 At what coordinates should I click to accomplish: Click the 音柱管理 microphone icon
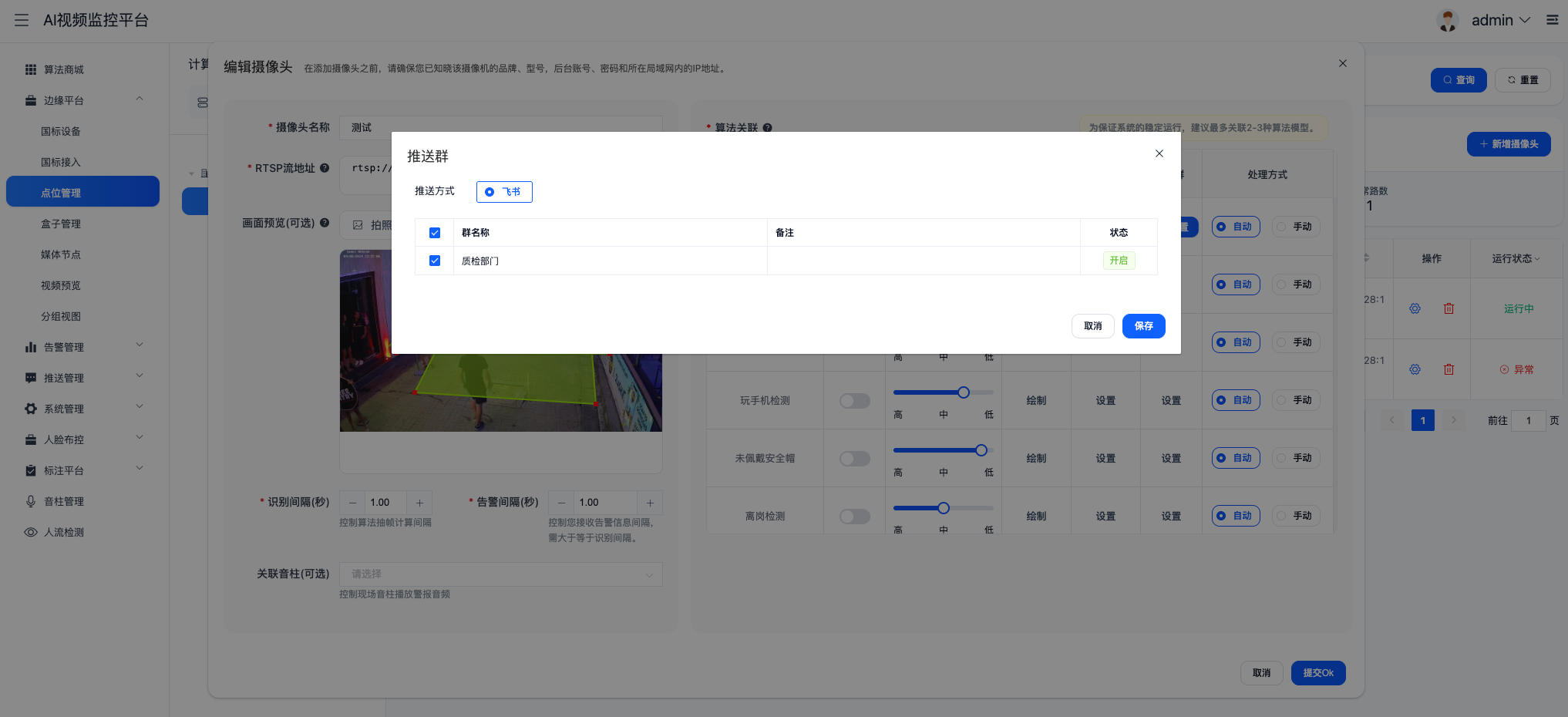click(x=31, y=500)
